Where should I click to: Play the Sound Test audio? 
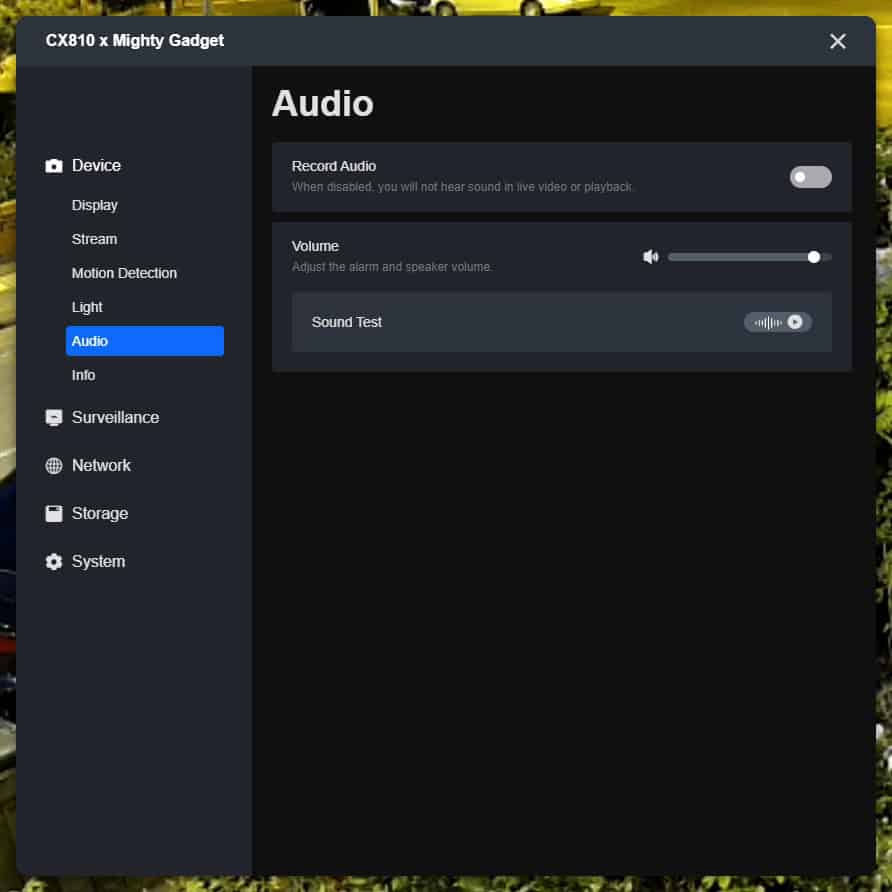(794, 322)
